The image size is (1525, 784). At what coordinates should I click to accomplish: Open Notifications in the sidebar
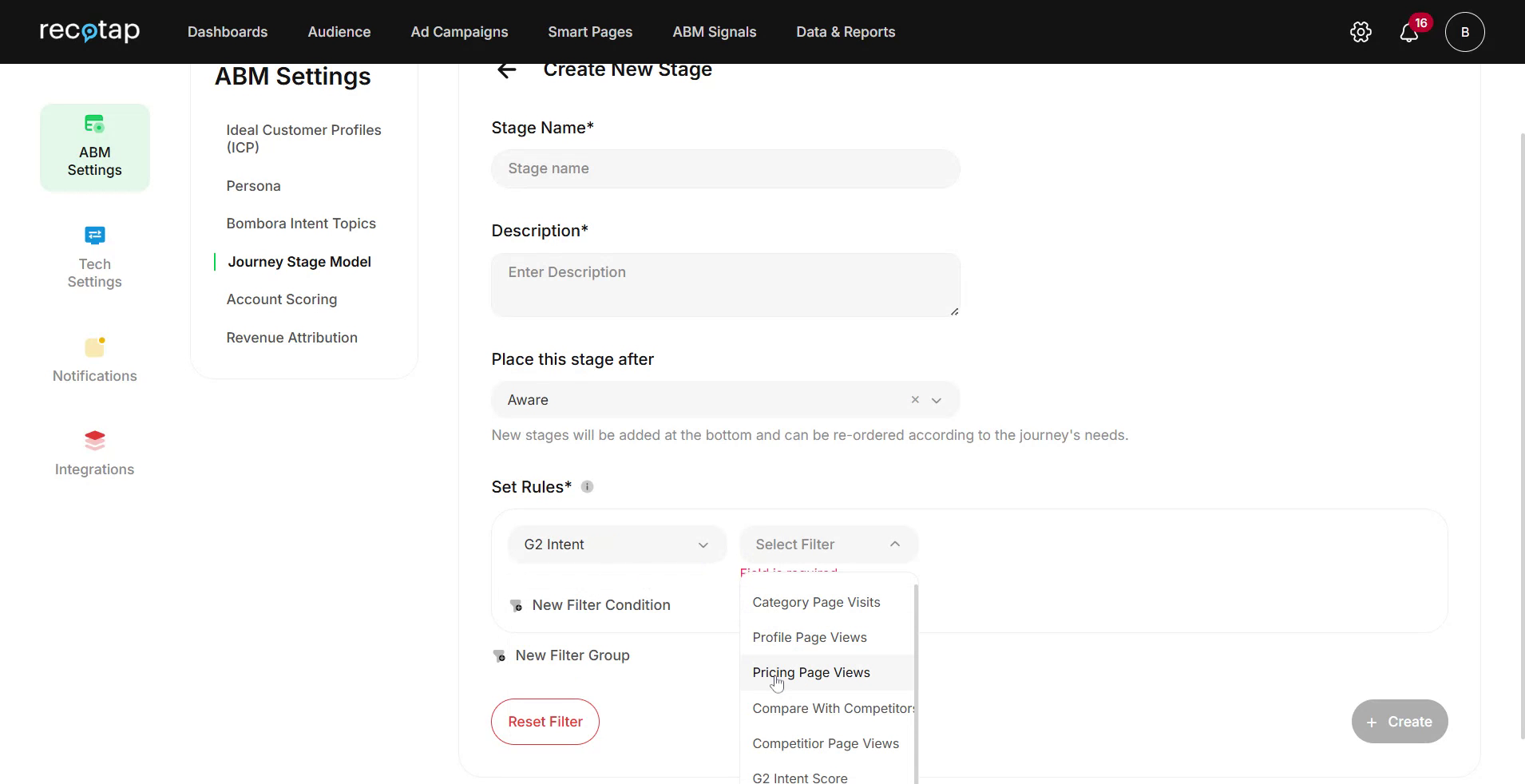94,360
